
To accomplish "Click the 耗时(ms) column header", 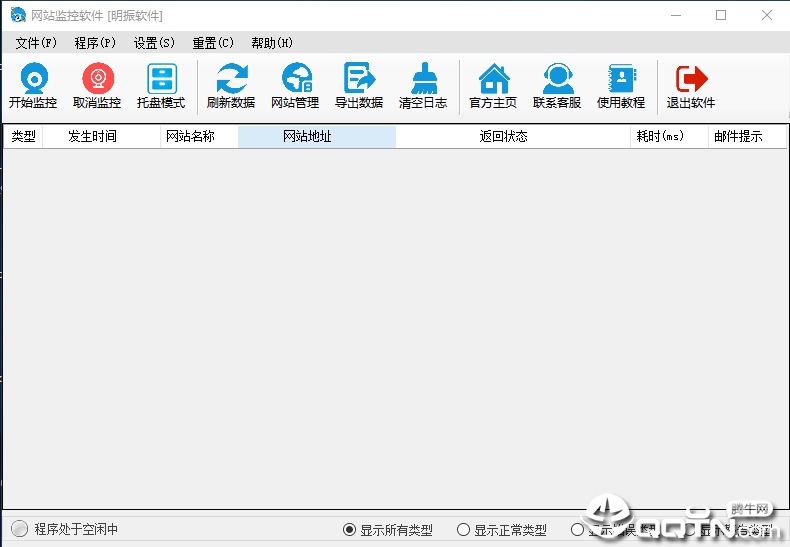I will pyautogui.click(x=669, y=136).
